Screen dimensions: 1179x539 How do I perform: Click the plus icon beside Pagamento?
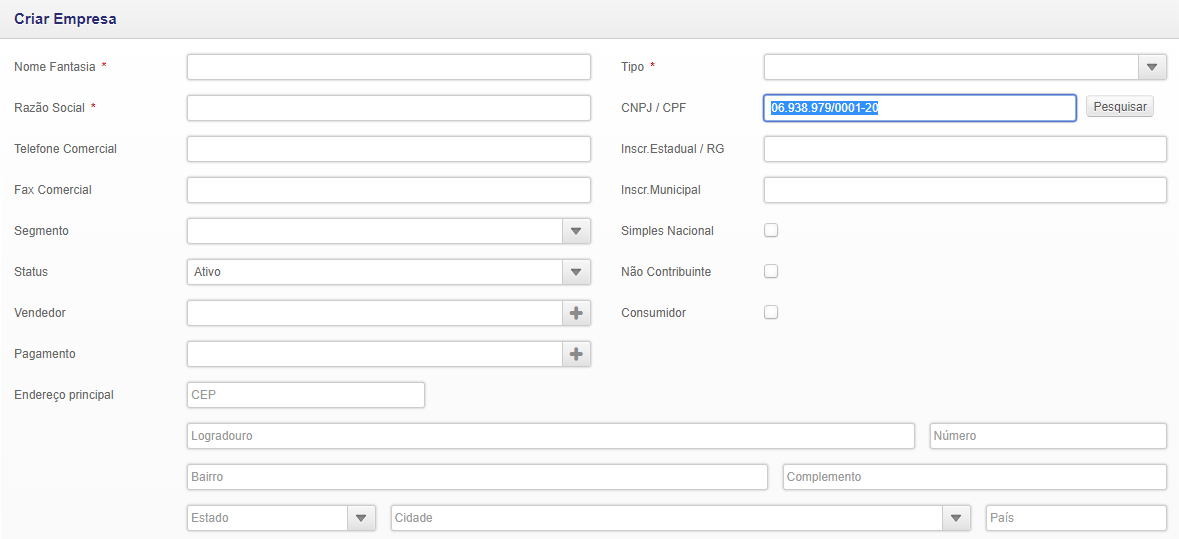coord(576,354)
